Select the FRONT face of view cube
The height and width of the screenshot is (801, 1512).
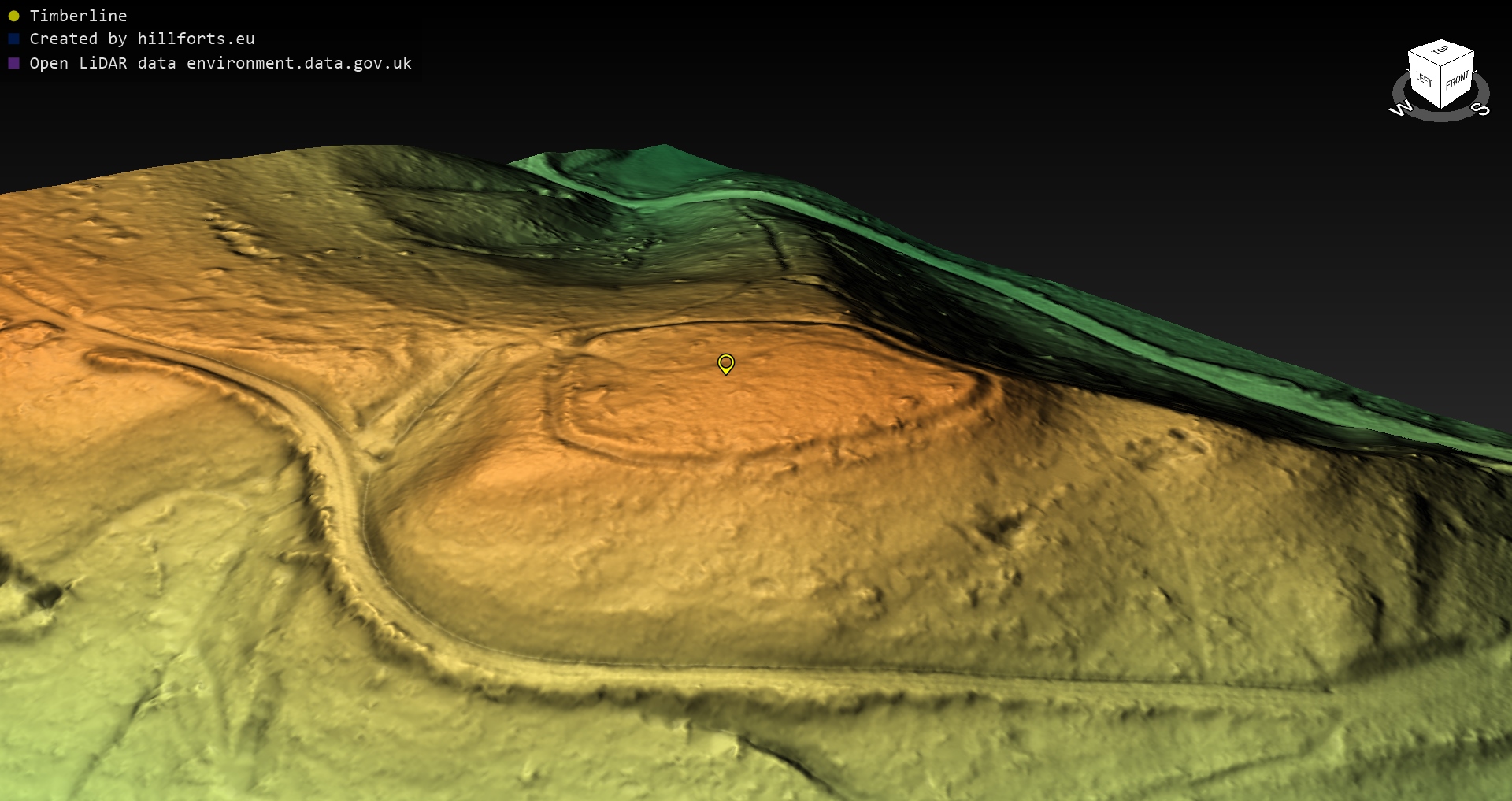tap(1458, 80)
